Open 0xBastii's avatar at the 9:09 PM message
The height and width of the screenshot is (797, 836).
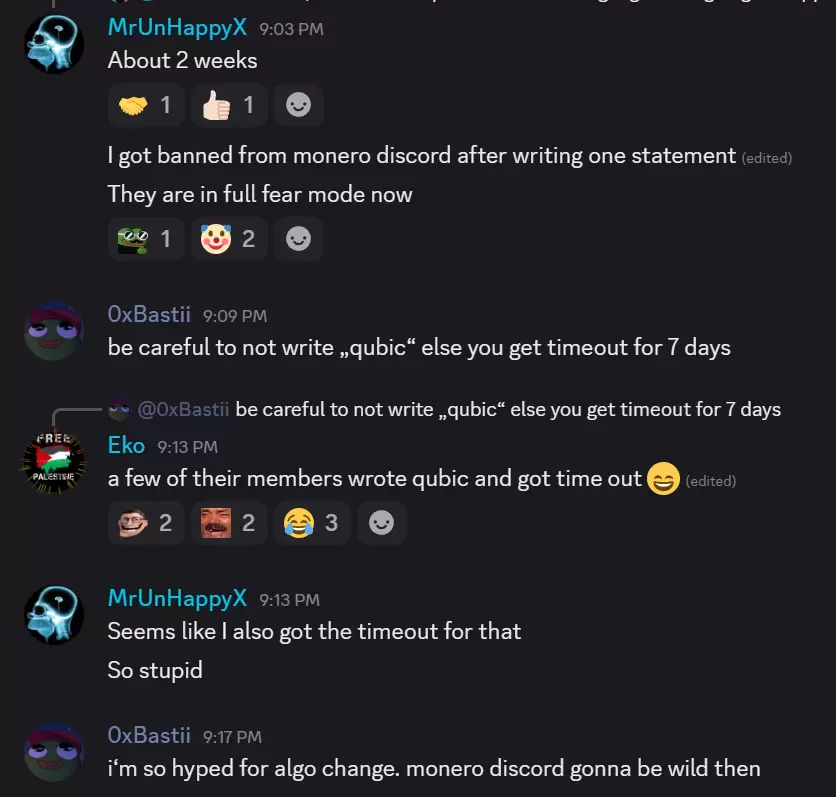coord(54,331)
